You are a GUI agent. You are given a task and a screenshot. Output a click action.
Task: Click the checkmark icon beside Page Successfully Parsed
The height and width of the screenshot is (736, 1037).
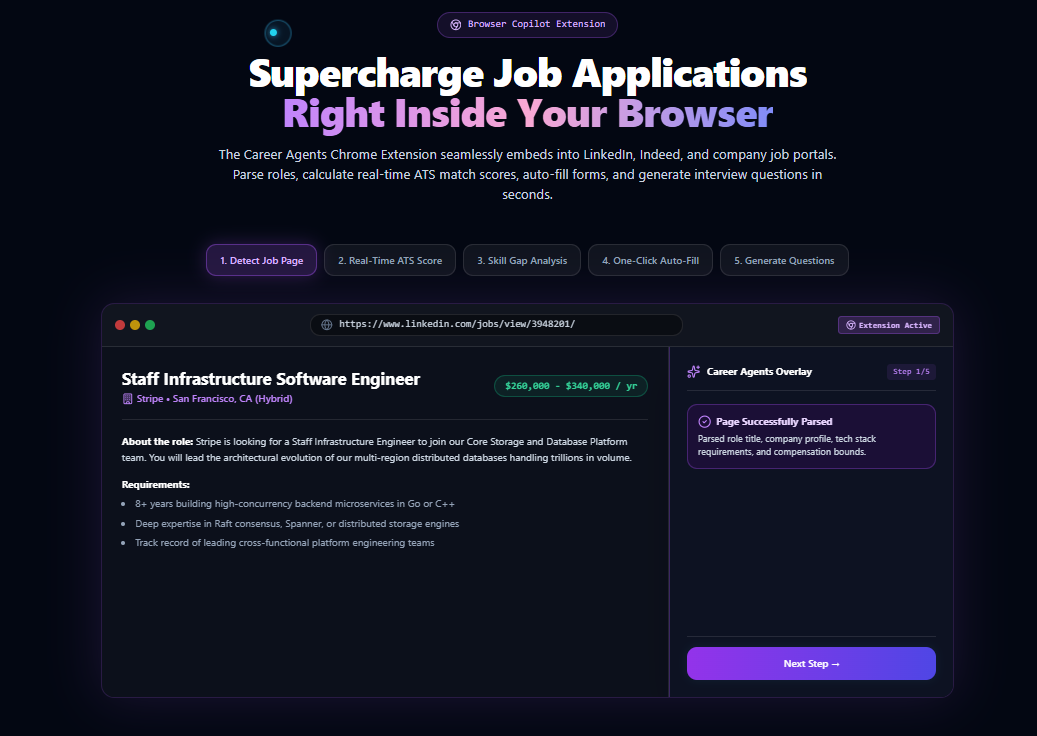pos(704,422)
